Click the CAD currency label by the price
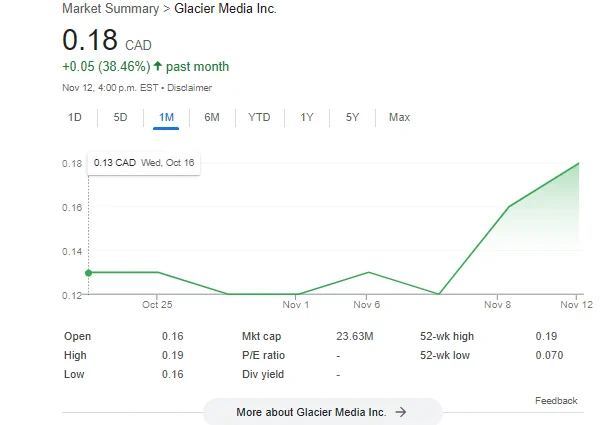Screen dimensions: 604x425 (x=138, y=45)
